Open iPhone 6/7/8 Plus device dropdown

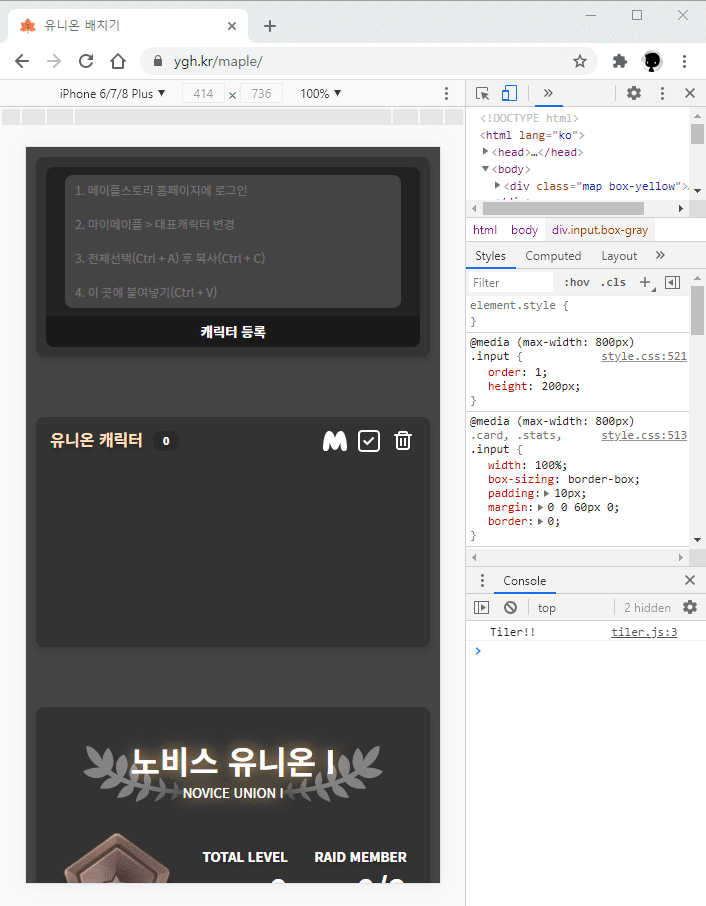(112, 94)
